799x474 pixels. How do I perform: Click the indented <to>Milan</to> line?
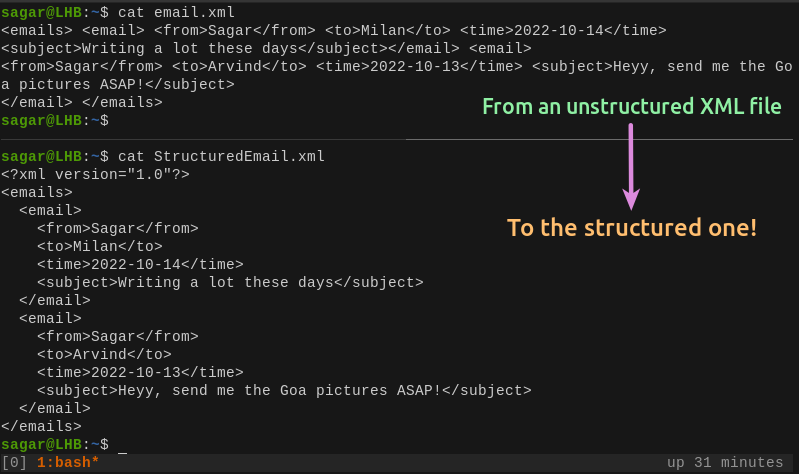click(x=99, y=247)
